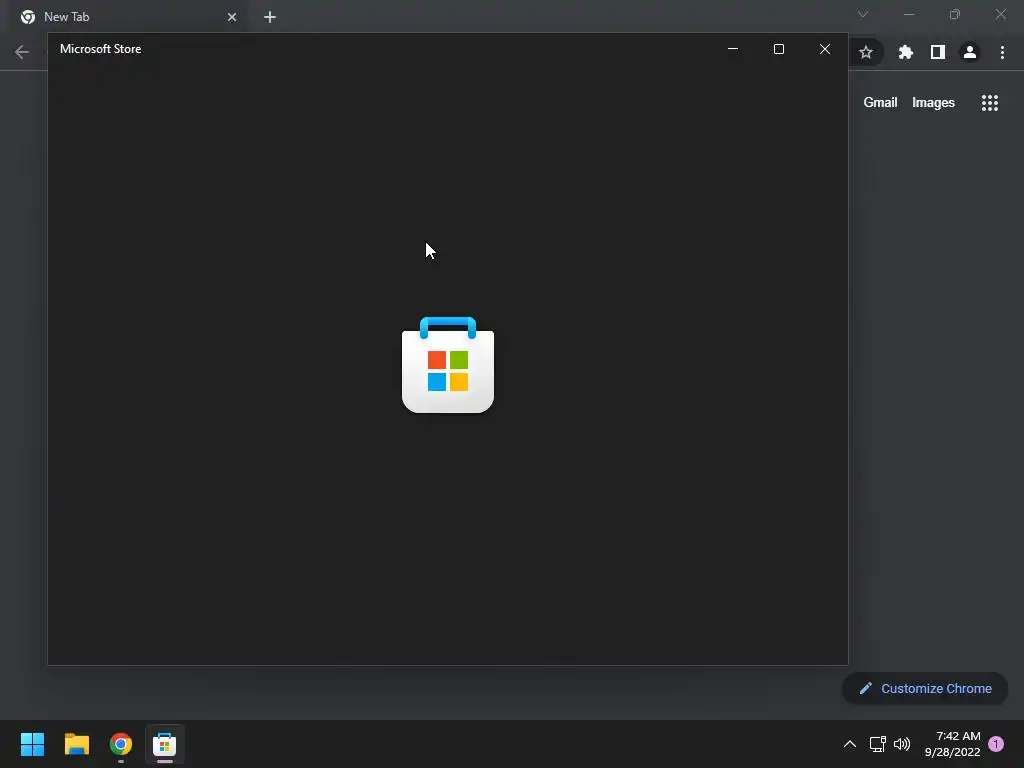This screenshot has height=768, width=1024.
Task: Close the New Tab tab
Action: [x=232, y=17]
